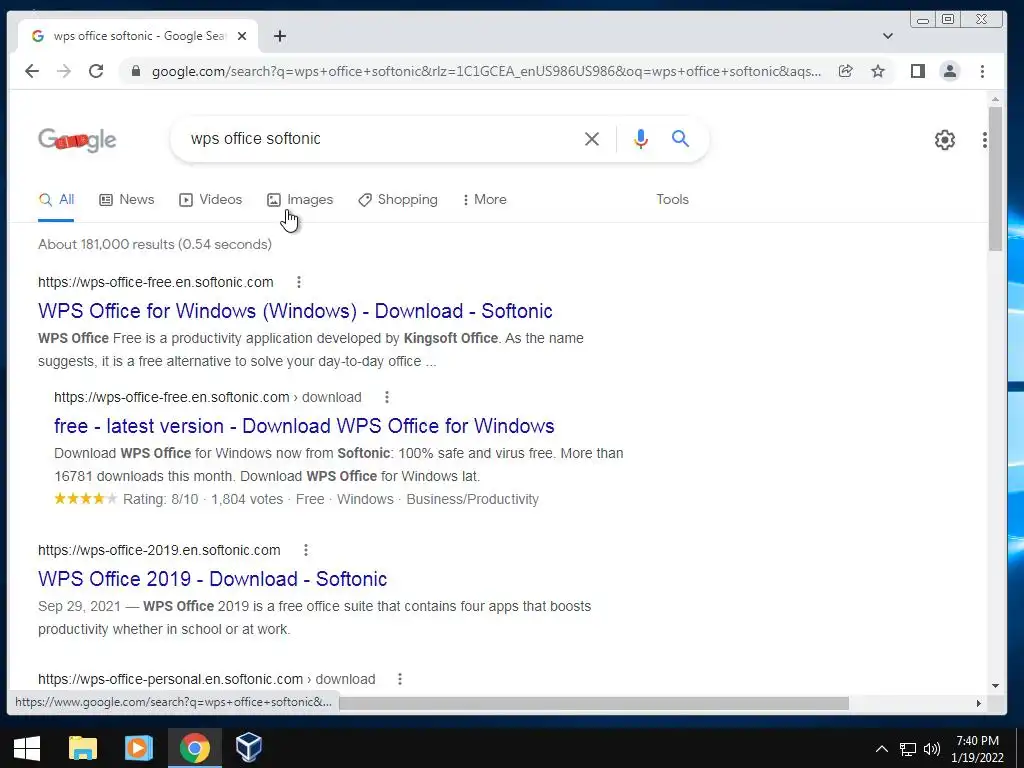The image size is (1024, 768).
Task: Open 'free - latest version - Download WPS Office' link
Action: tap(304, 426)
